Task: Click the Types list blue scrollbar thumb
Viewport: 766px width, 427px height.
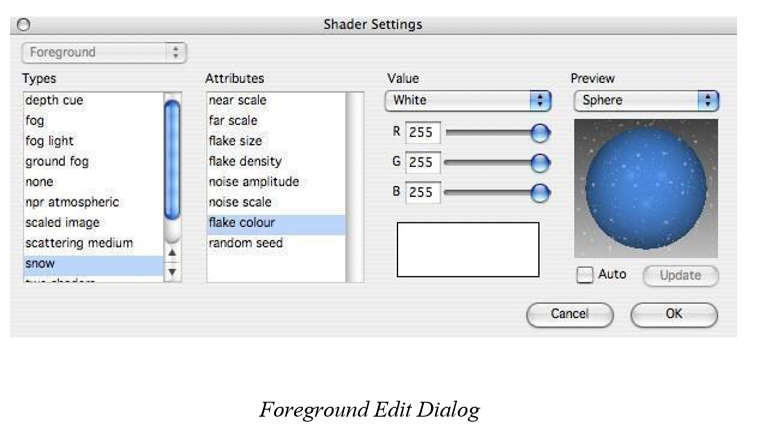Action: (x=172, y=160)
